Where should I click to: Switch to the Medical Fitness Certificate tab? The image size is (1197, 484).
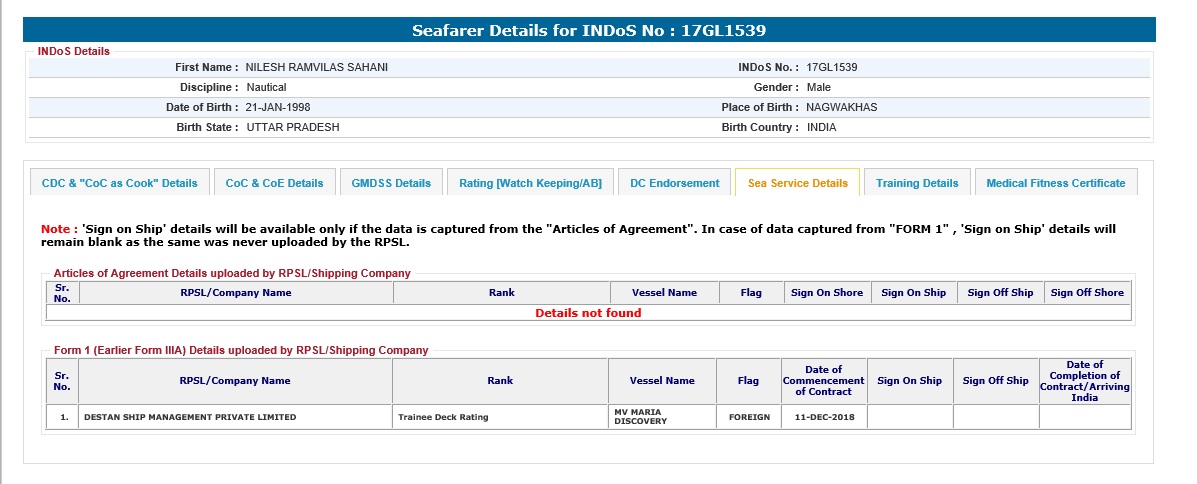click(1055, 183)
